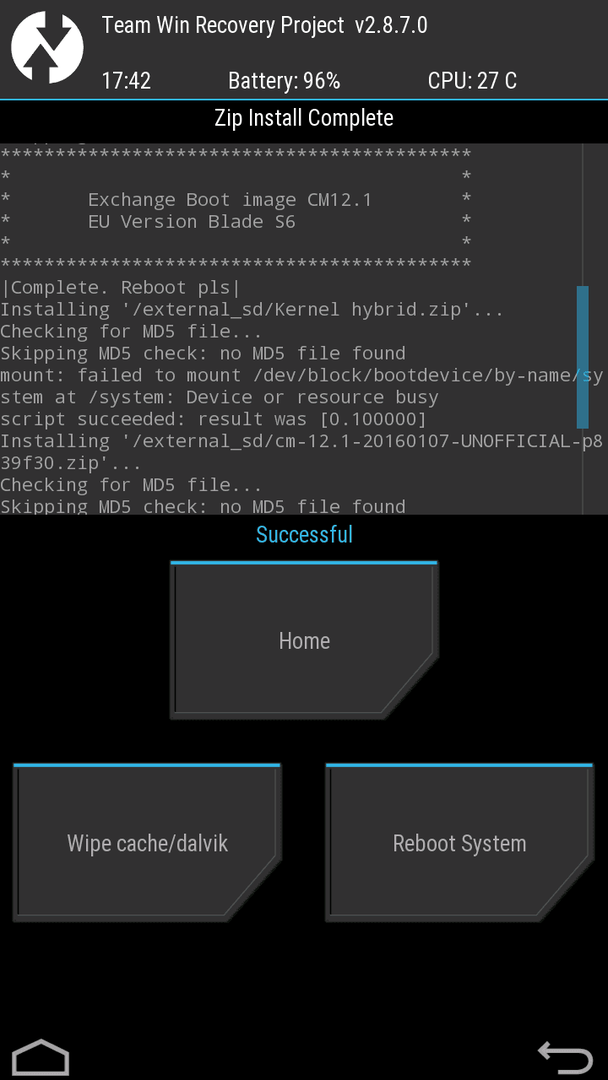Tap the home navigation icon at bottom
The image size is (608, 1080).
tap(41, 1057)
